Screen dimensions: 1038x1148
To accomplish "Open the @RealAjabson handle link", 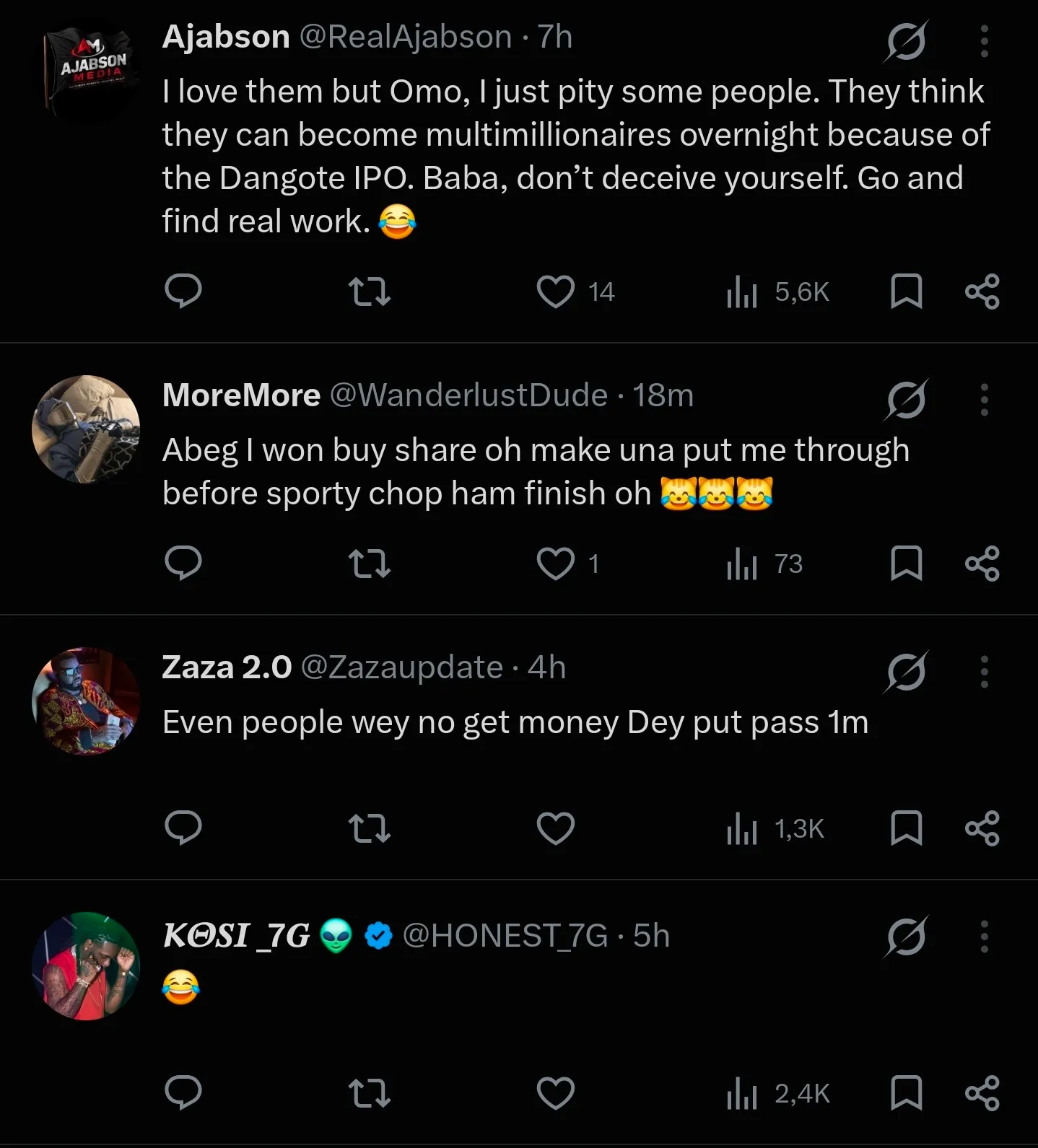I will coord(406,37).
